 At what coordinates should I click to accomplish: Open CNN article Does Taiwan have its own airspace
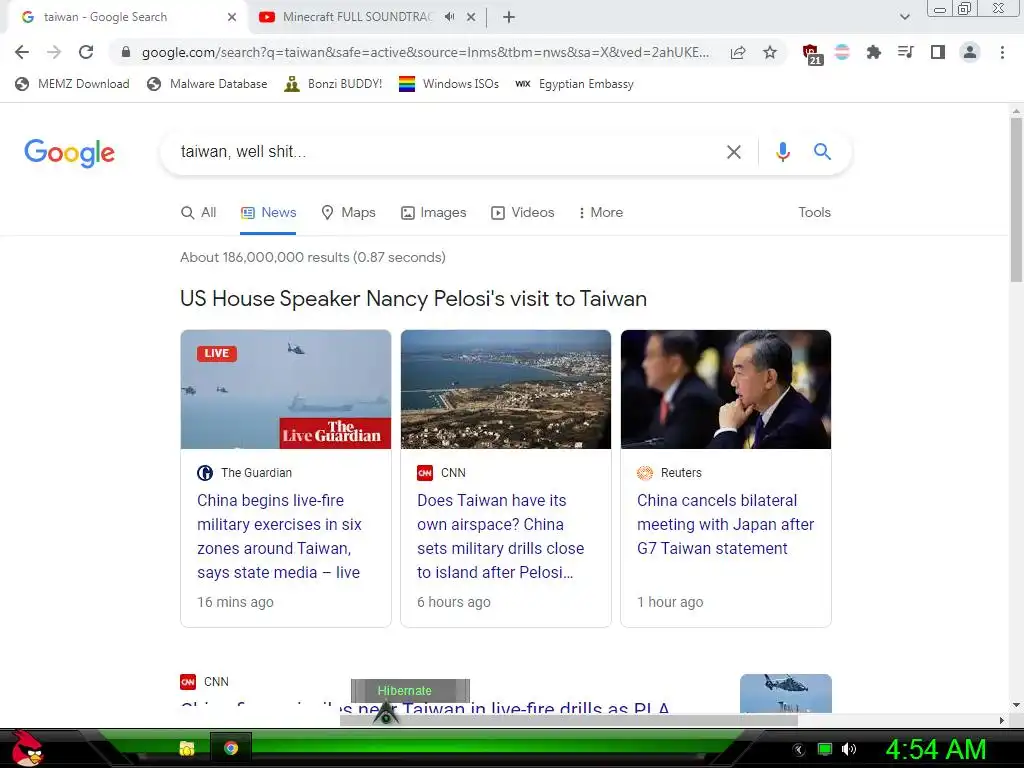coord(501,536)
